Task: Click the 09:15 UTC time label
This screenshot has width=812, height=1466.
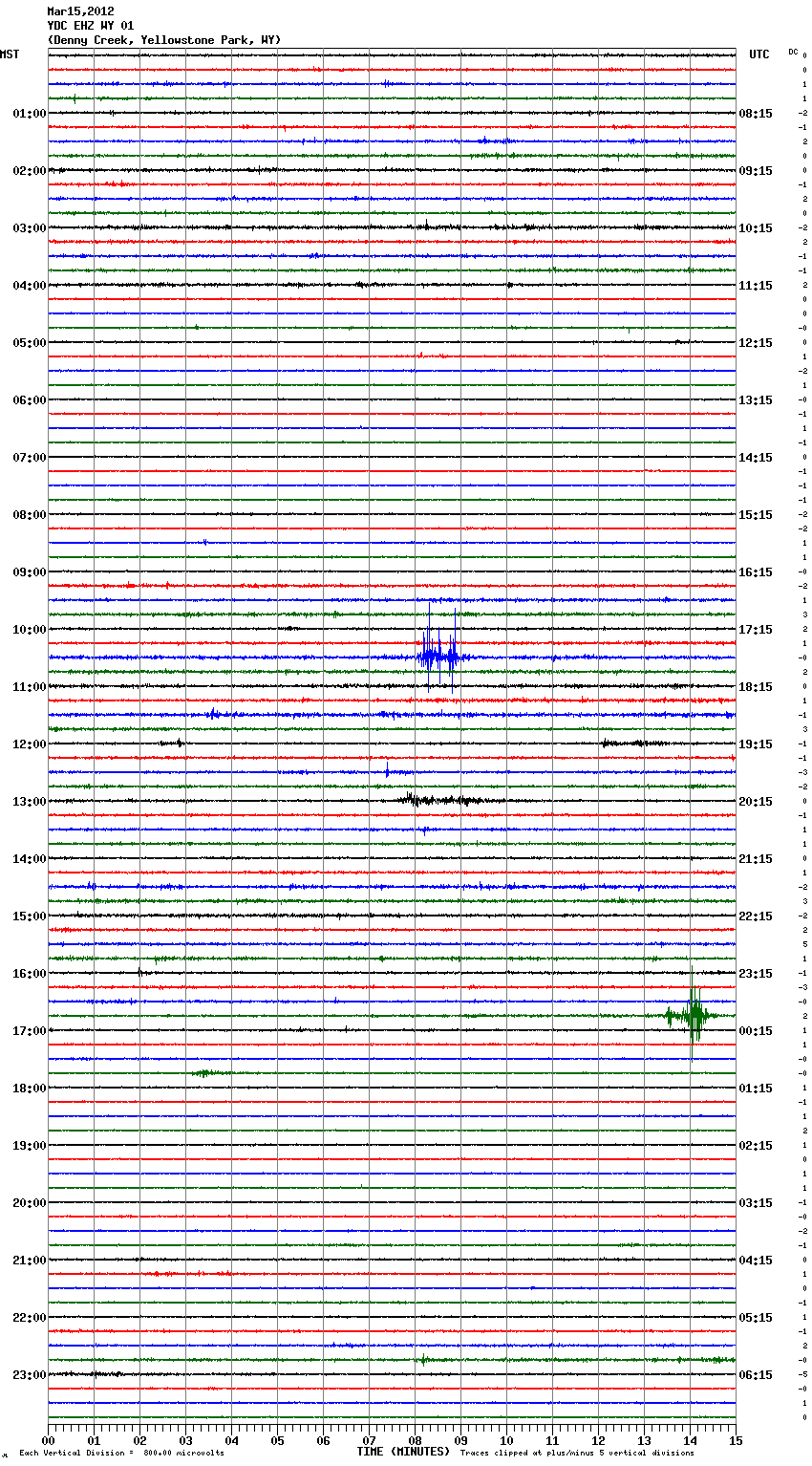Action: [x=756, y=171]
